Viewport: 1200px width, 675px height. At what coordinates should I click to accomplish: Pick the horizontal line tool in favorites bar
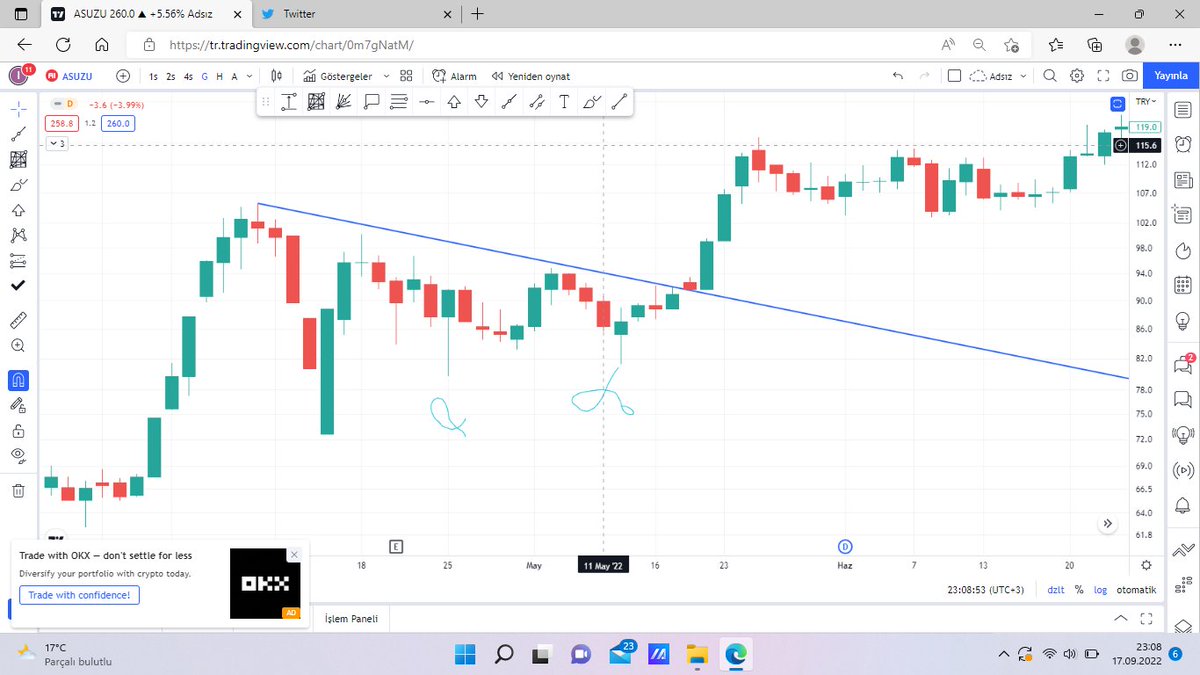(426, 101)
